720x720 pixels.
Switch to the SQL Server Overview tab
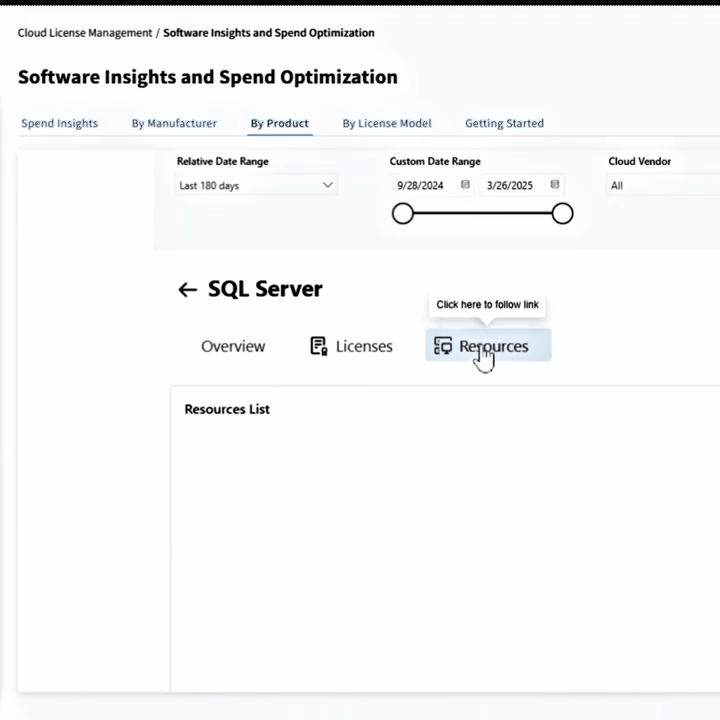(233, 346)
